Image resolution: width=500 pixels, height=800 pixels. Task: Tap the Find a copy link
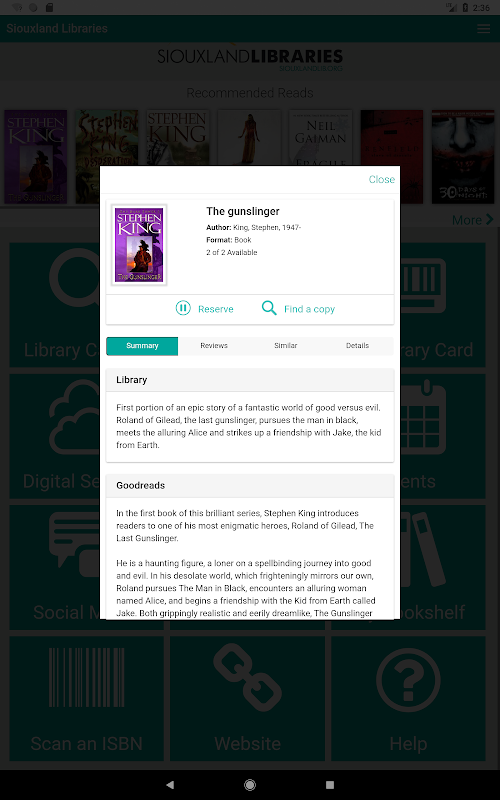tap(309, 309)
